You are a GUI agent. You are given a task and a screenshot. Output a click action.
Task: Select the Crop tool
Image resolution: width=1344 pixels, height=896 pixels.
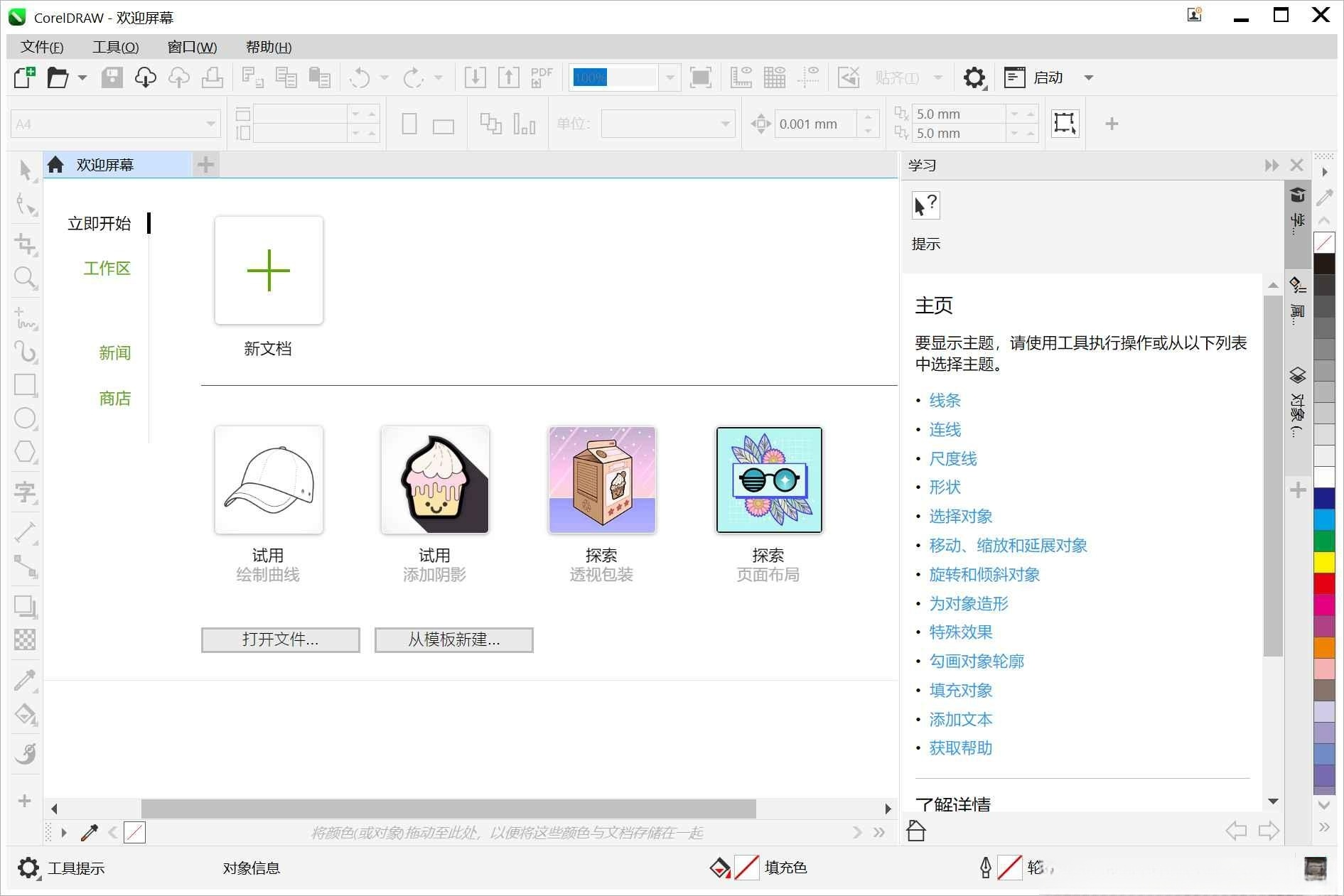[26, 244]
